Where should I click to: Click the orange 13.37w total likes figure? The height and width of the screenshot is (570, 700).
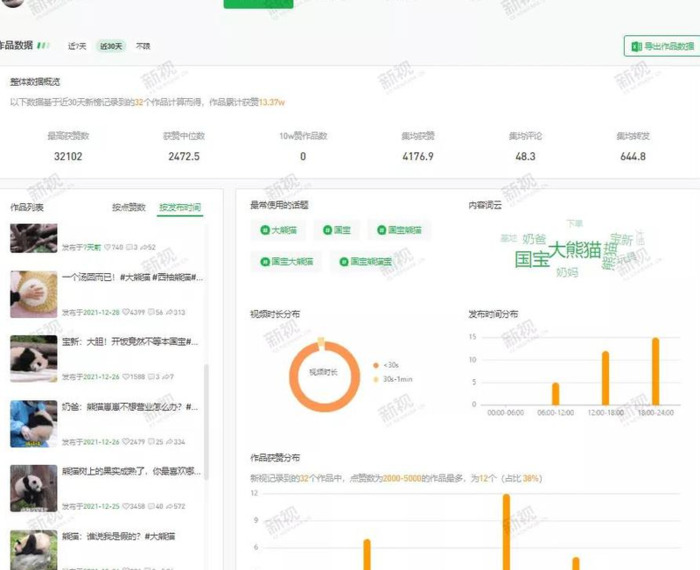click(271, 102)
